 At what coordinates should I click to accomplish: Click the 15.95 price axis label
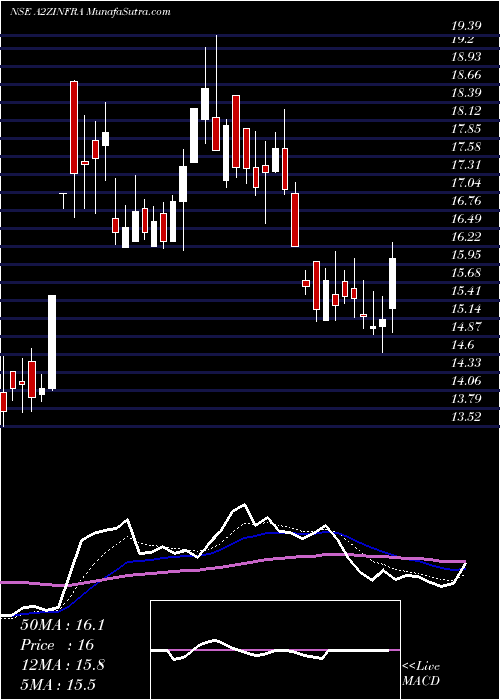(x=466, y=254)
